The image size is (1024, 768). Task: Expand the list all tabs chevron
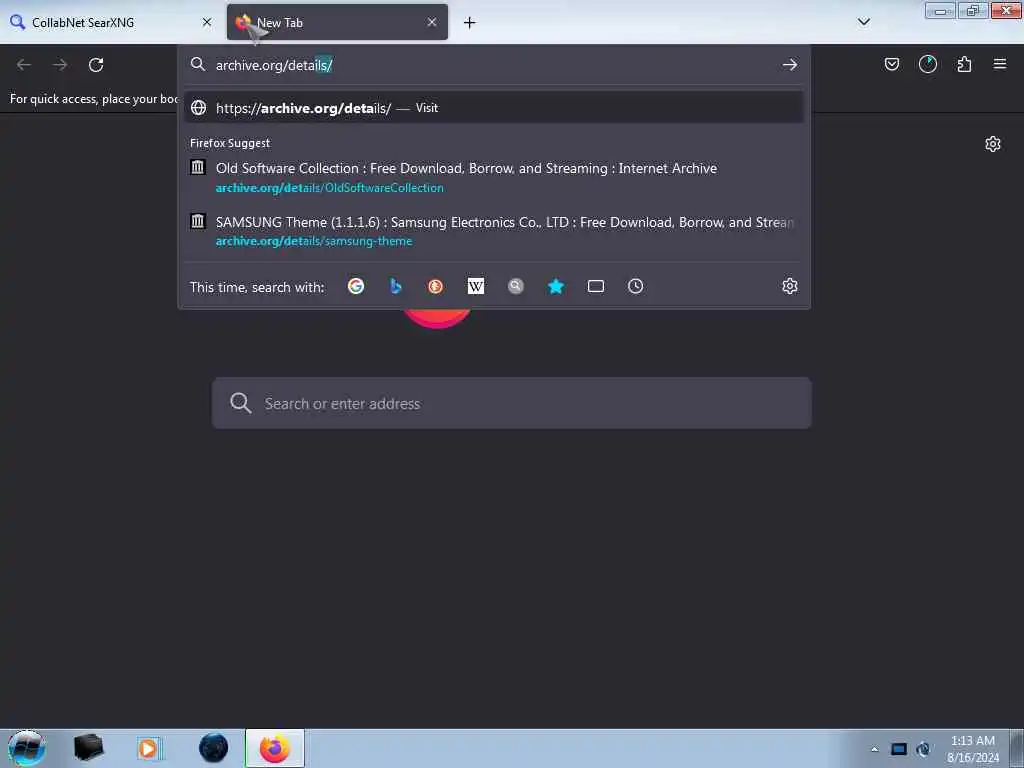pos(863,22)
